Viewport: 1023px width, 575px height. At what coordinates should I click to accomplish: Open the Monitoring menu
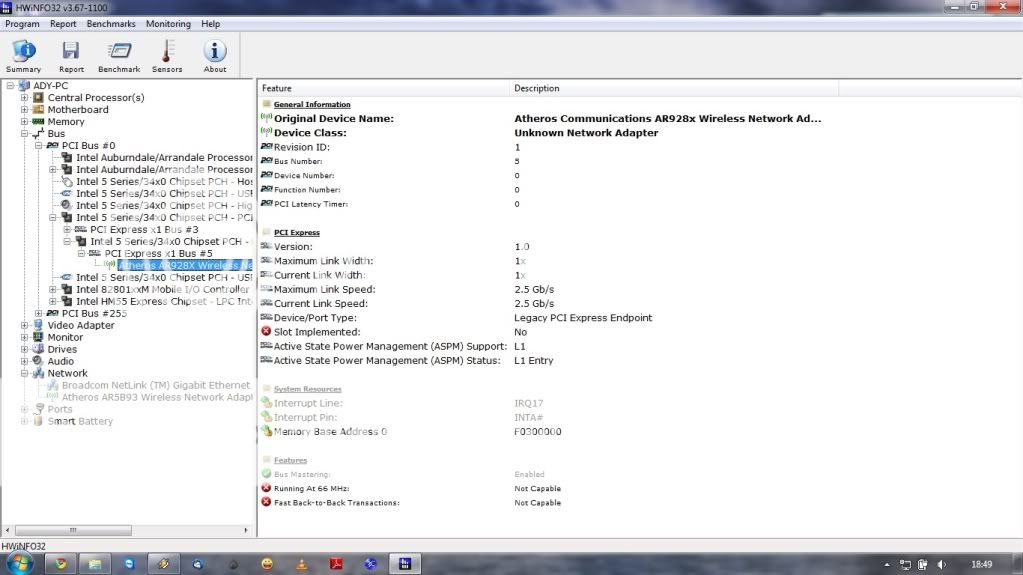point(168,23)
